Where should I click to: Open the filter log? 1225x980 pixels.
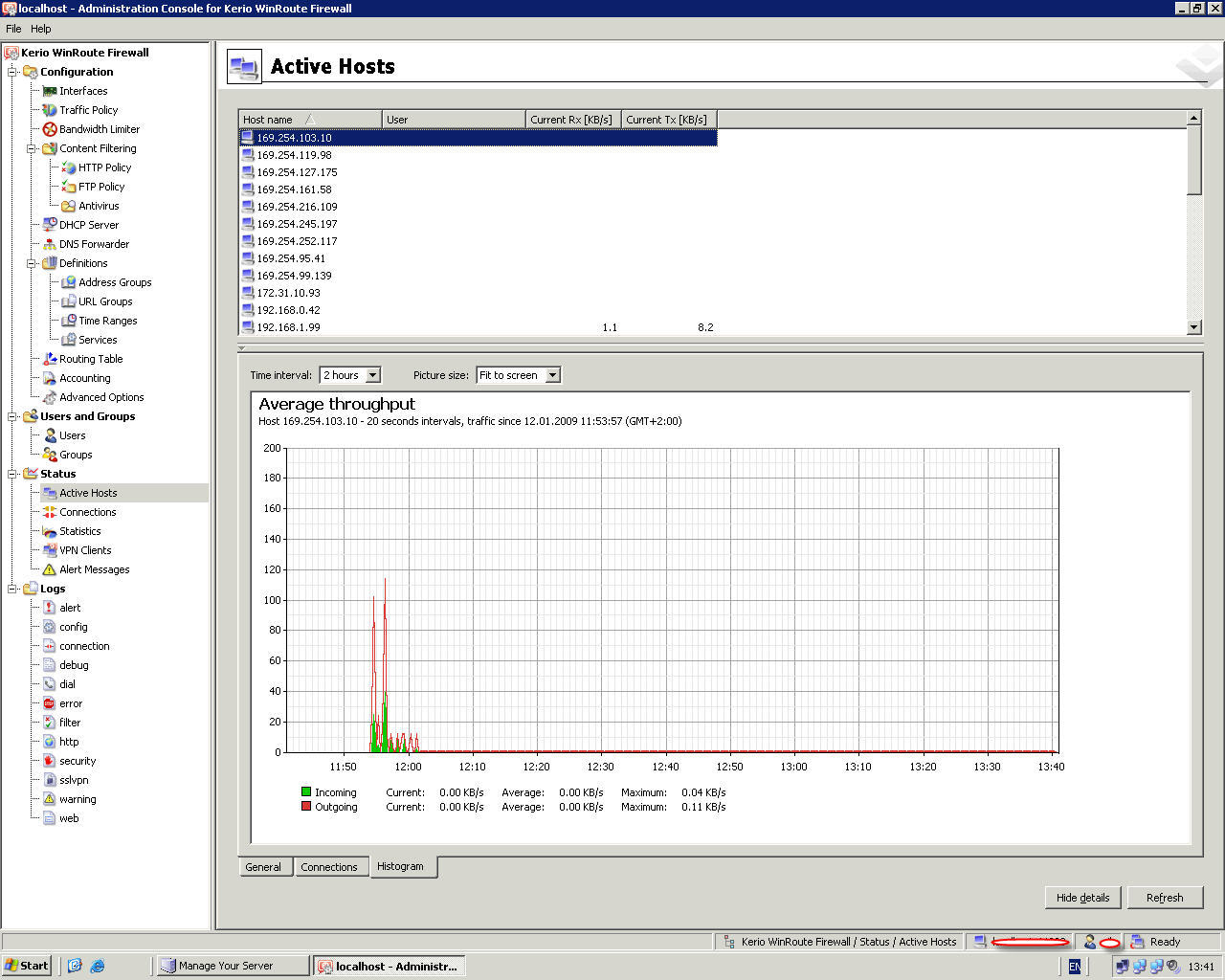(70, 723)
